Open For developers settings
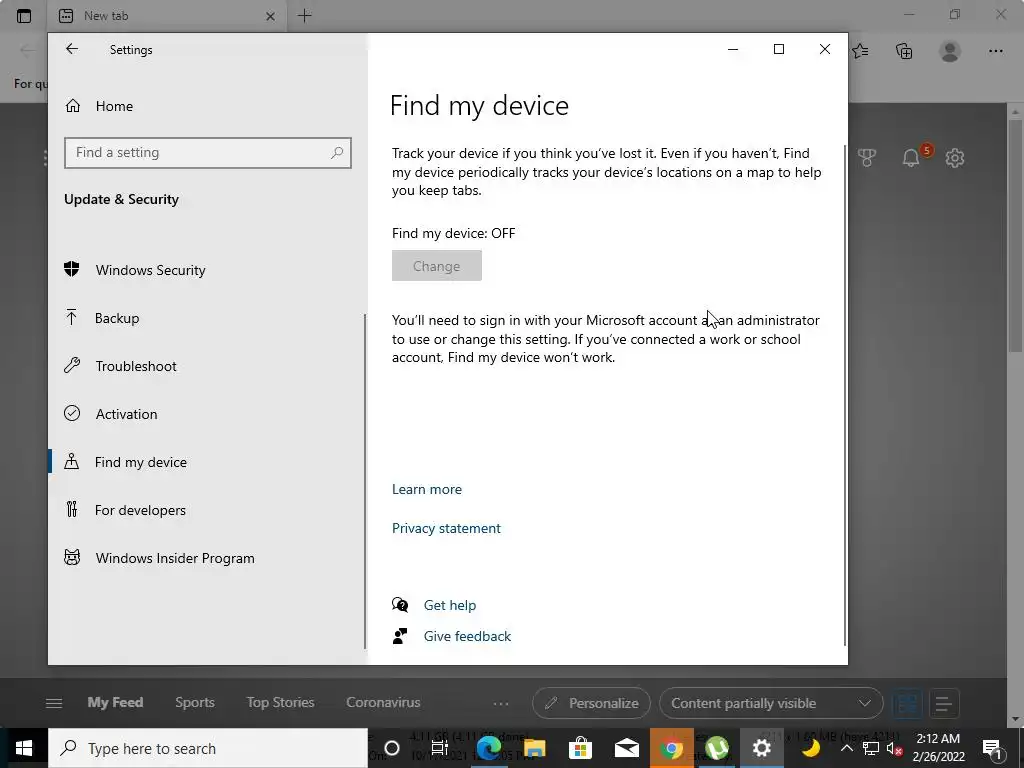This screenshot has height=768, width=1024. [140, 510]
